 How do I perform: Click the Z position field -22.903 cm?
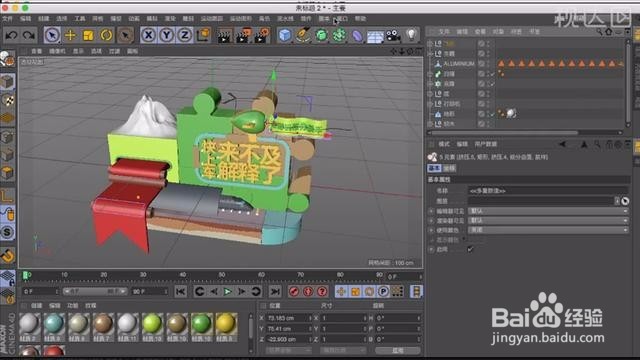[x=289, y=339]
